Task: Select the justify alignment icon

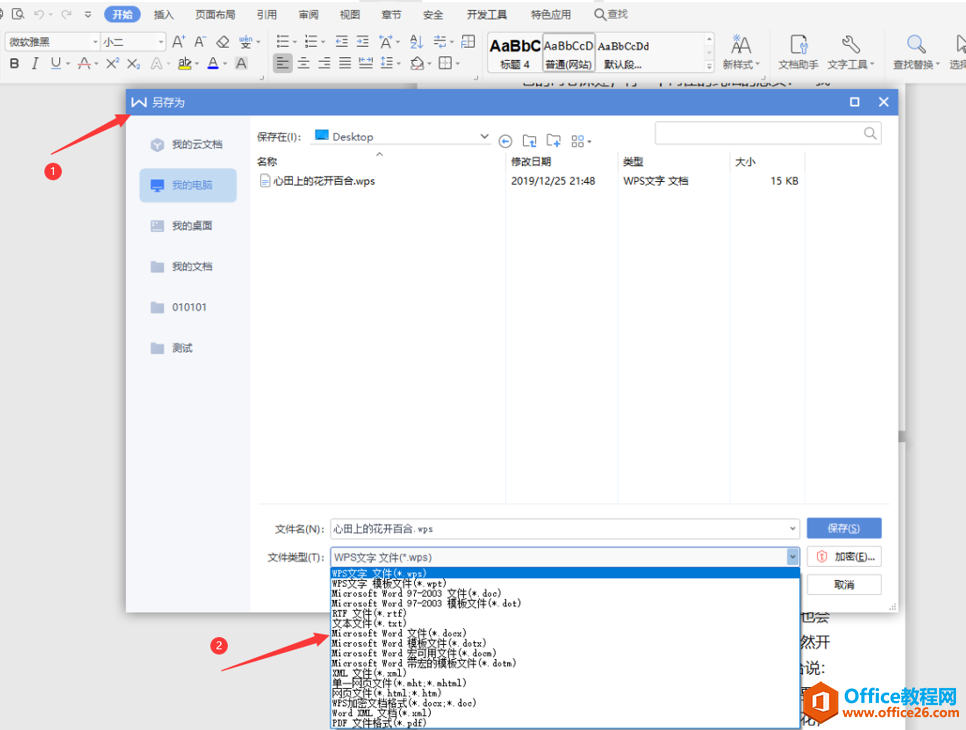Action: pos(345,63)
